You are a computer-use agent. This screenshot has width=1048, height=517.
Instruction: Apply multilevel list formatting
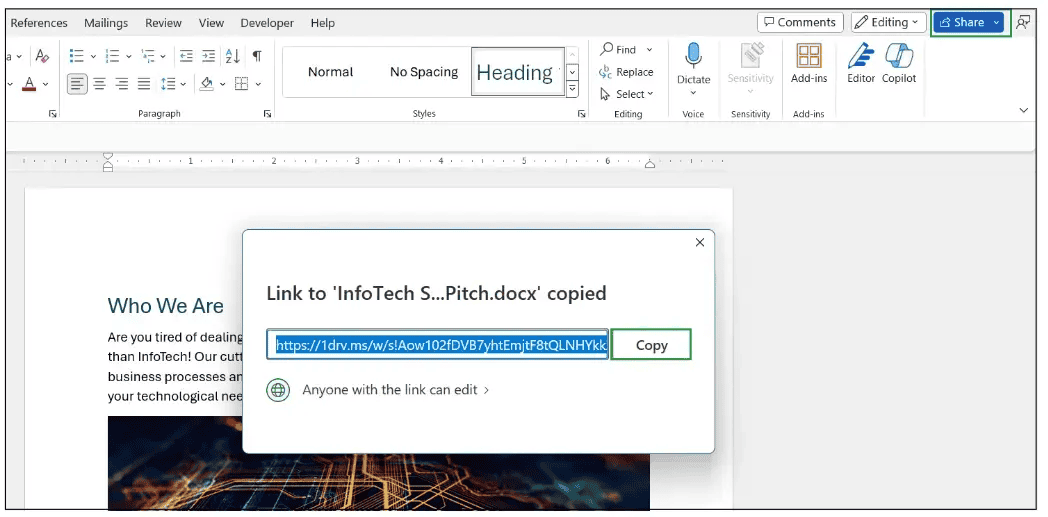[148, 56]
